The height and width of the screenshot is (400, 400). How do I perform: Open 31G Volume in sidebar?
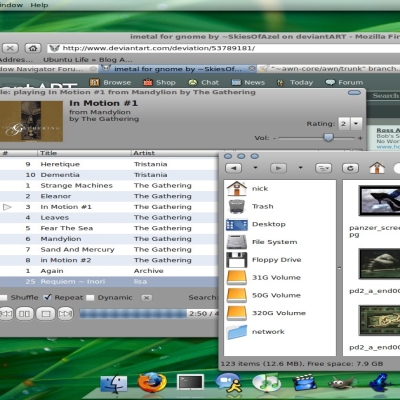click(264, 277)
